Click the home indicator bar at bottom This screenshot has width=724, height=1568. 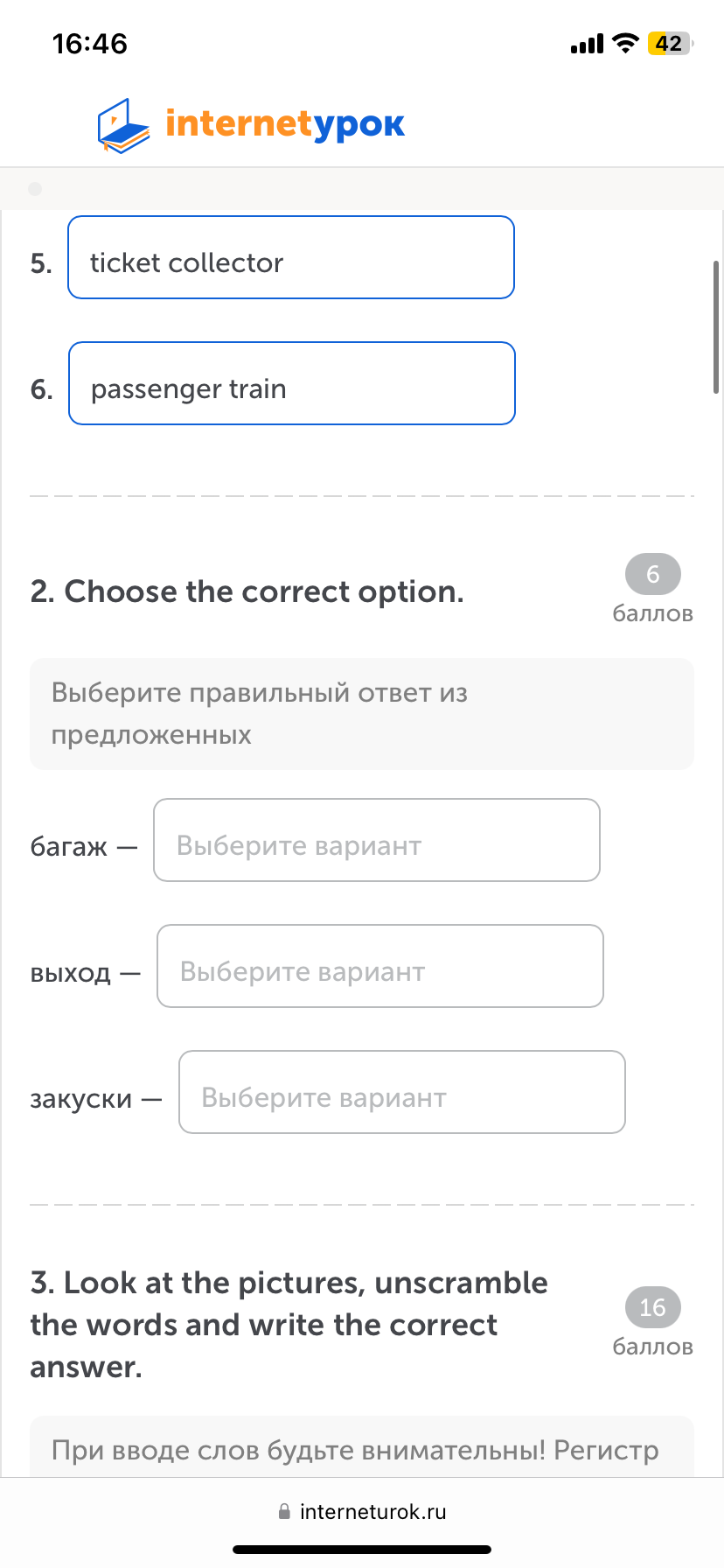(362, 1550)
